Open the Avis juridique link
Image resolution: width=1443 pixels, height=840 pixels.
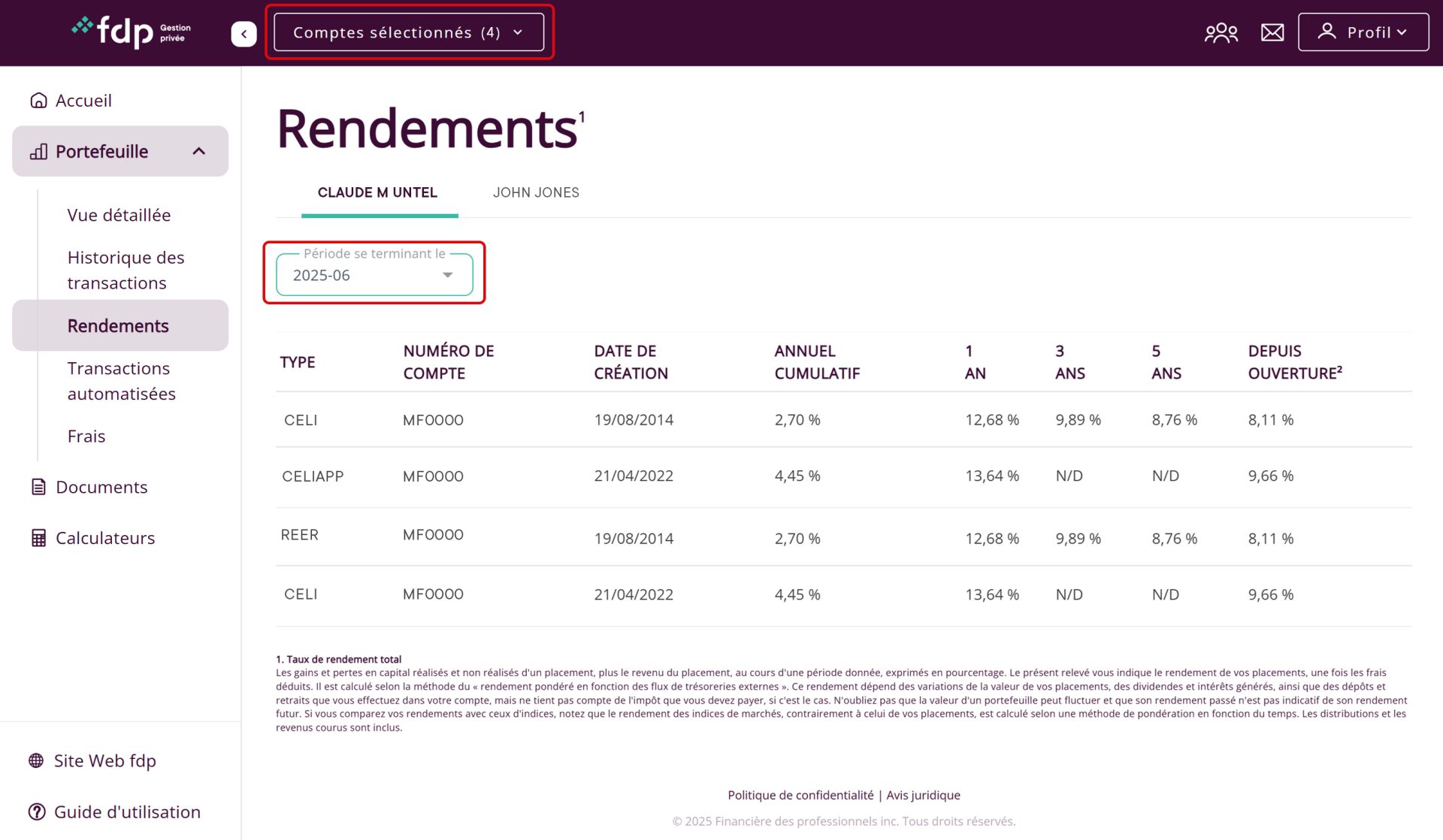click(x=923, y=795)
